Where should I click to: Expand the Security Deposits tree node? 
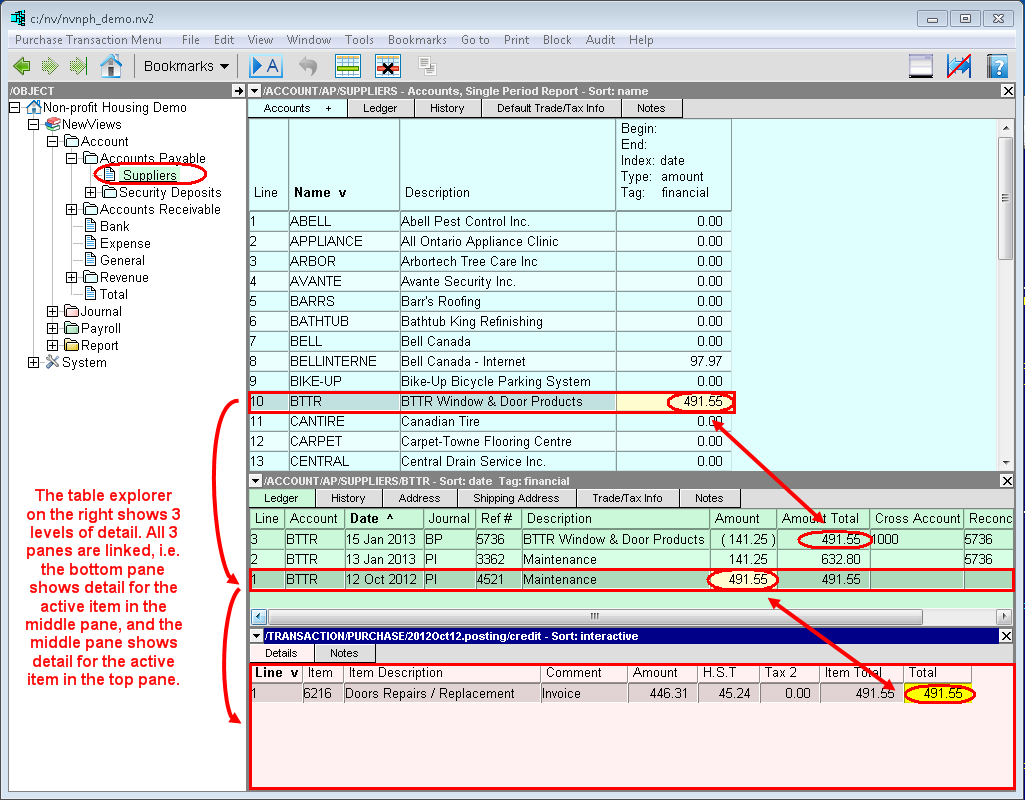click(x=91, y=193)
